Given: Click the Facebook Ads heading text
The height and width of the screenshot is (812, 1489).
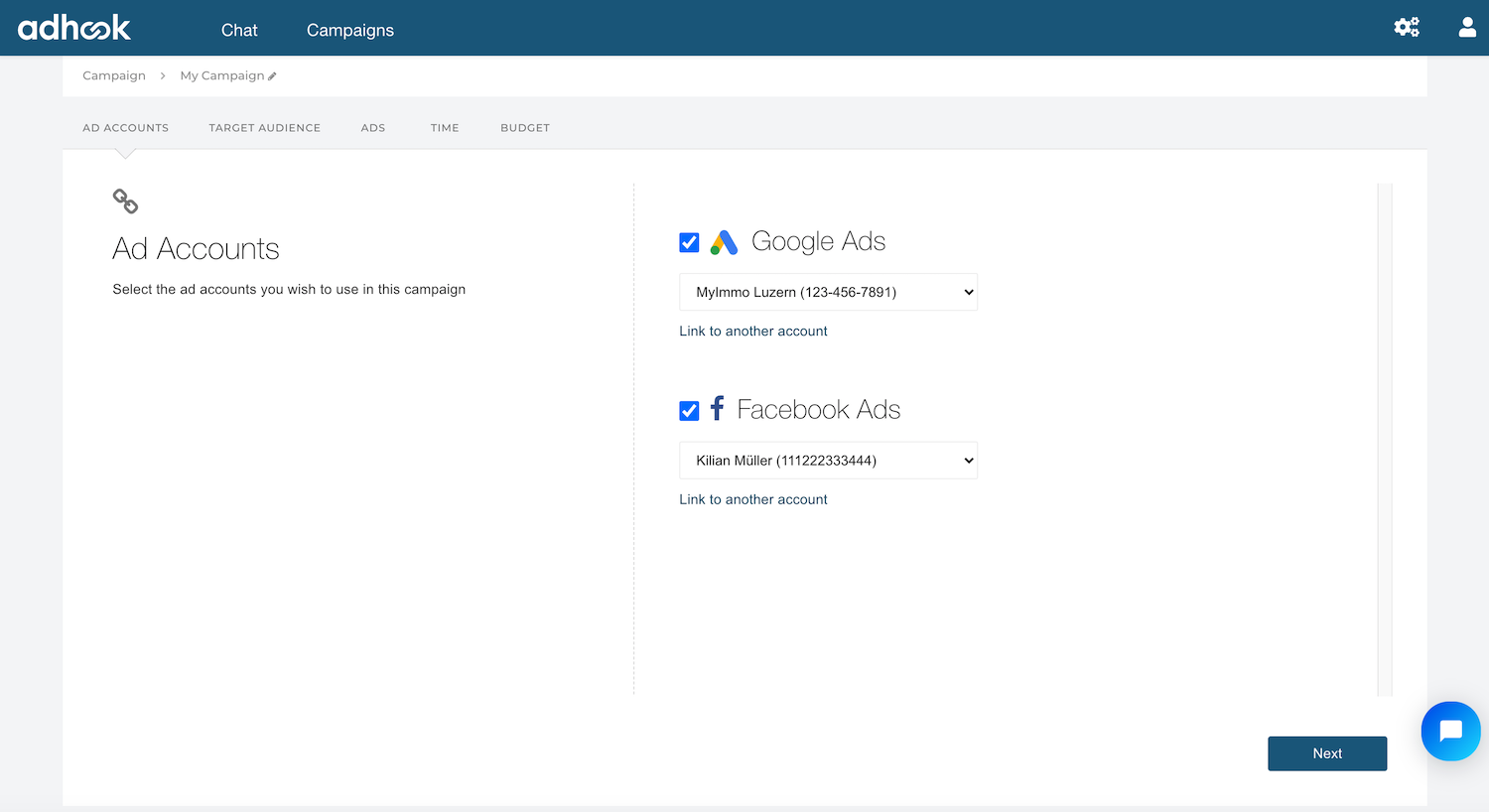Looking at the screenshot, I should (818, 409).
